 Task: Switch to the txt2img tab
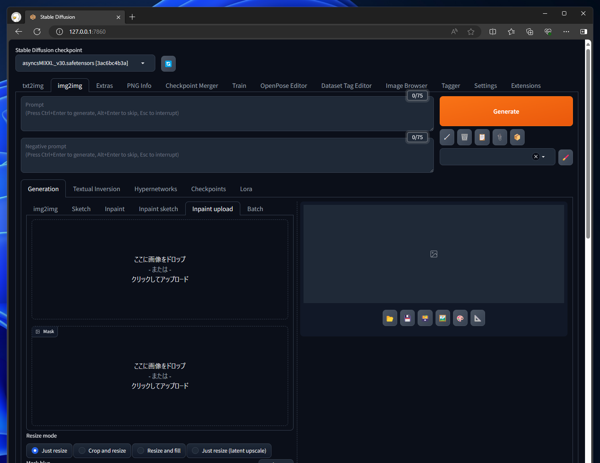coord(33,86)
